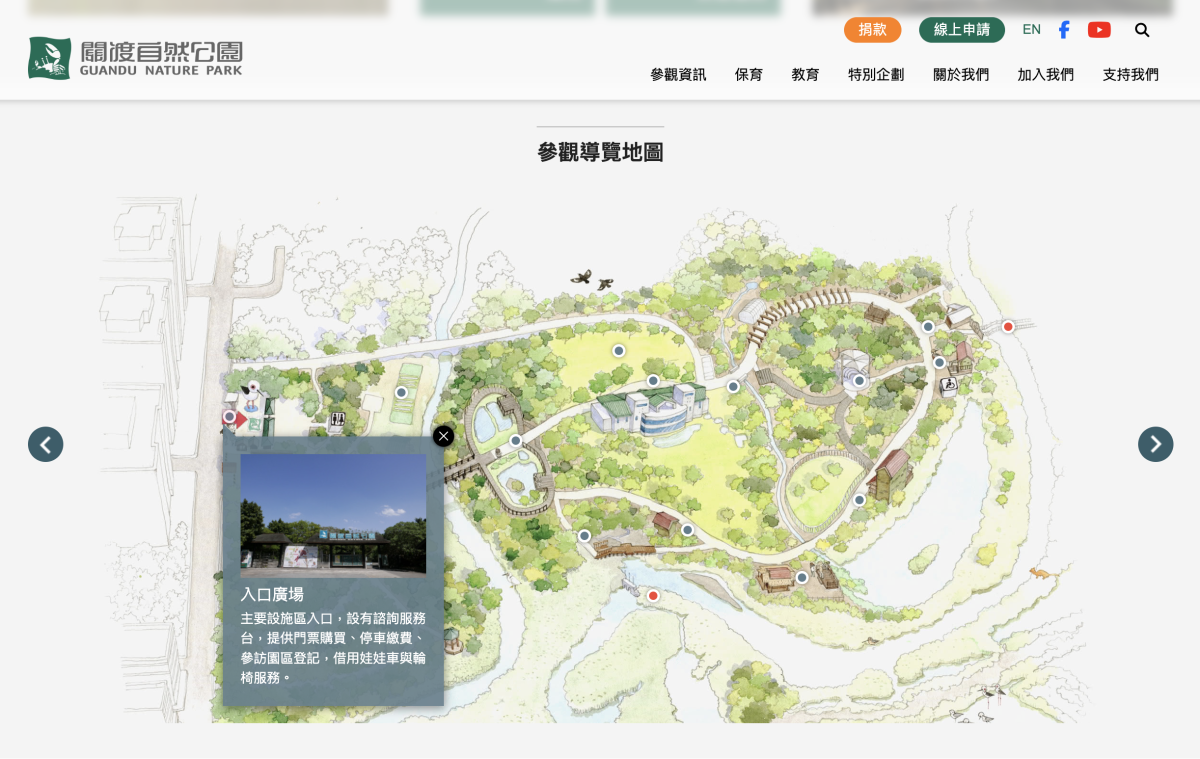Viewport: 1200px width, 759px height.
Task: Select the red marker in the lower wetland
Action: click(653, 596)
